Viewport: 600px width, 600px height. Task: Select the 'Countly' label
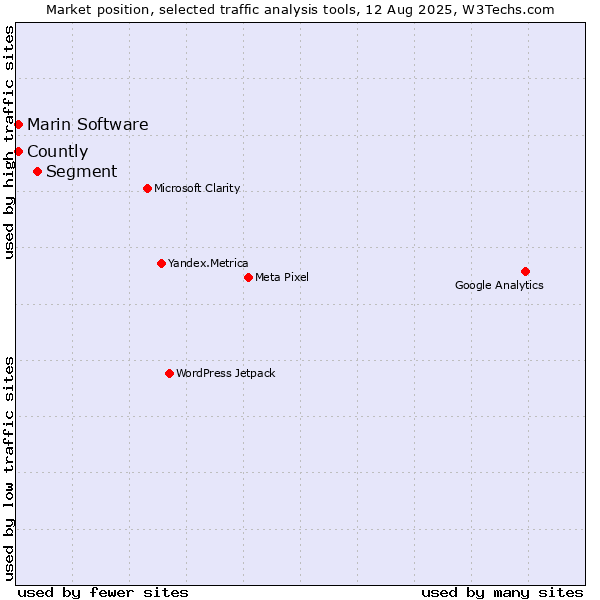58,152
